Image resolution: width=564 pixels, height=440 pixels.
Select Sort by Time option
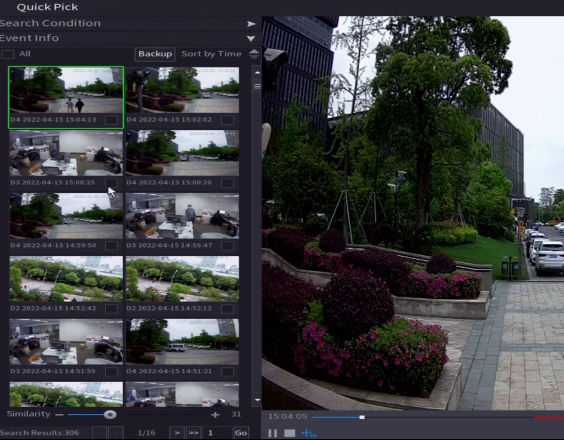point(211,54)
